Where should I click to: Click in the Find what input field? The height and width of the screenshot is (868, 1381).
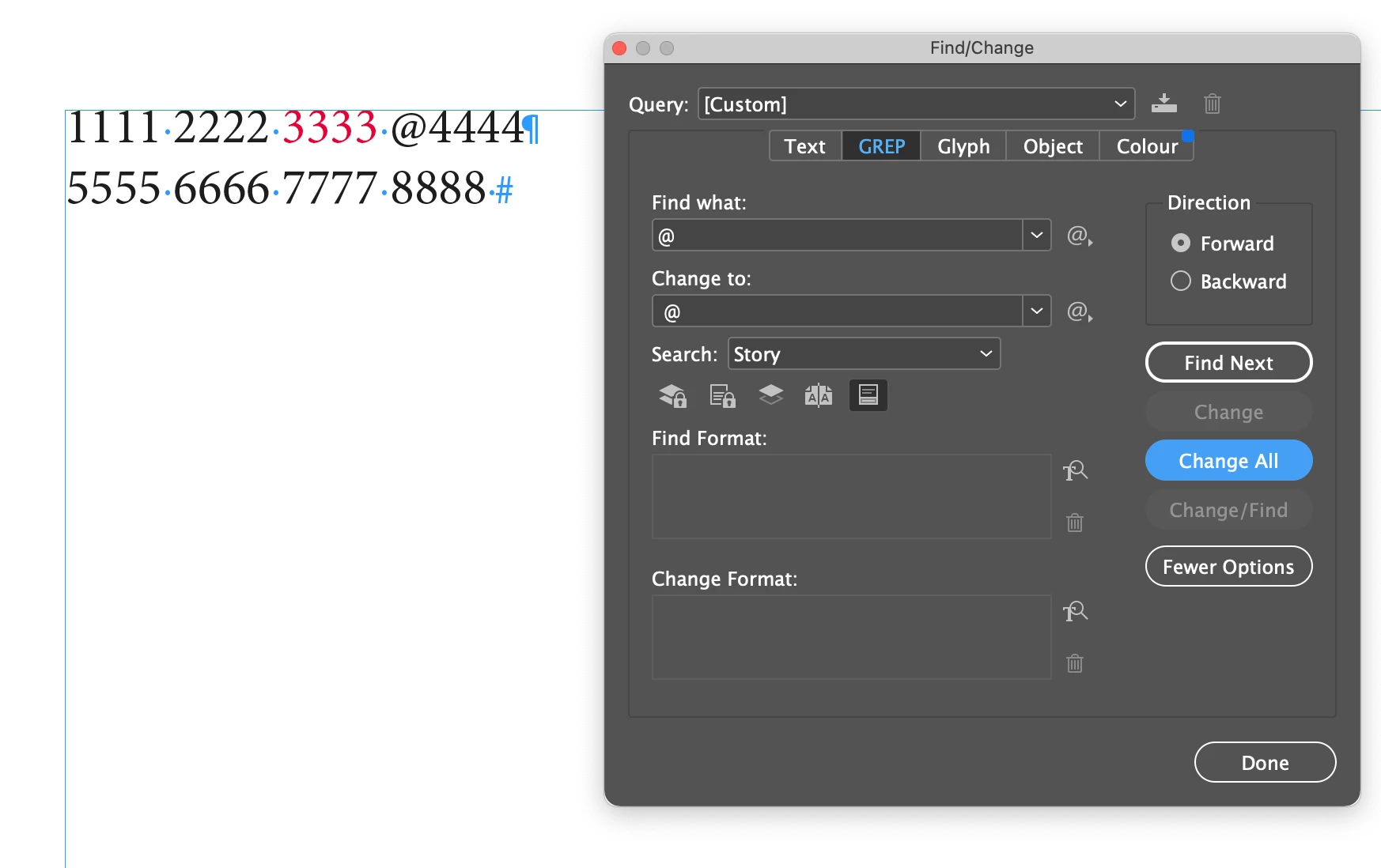coord(837,236)
